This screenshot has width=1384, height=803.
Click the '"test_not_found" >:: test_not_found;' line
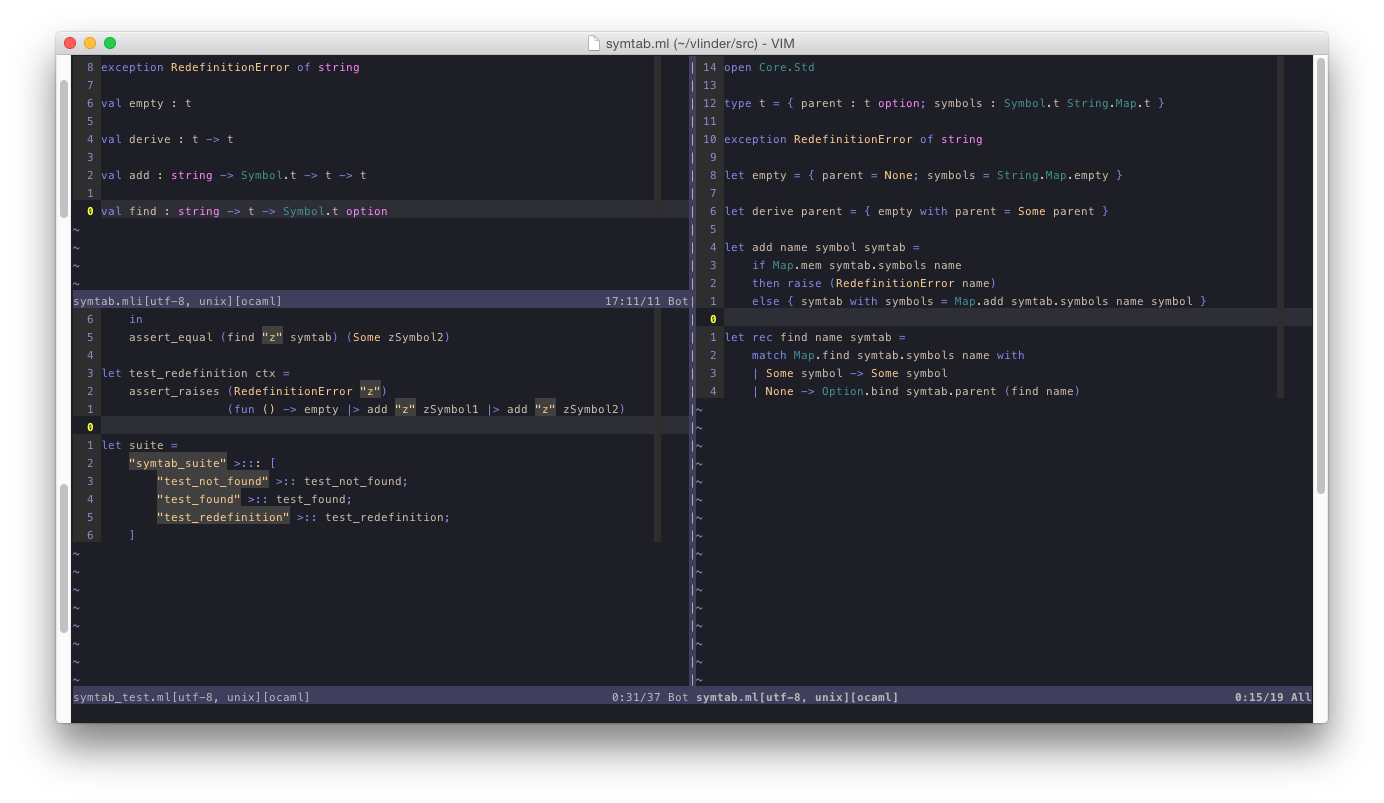282,481
